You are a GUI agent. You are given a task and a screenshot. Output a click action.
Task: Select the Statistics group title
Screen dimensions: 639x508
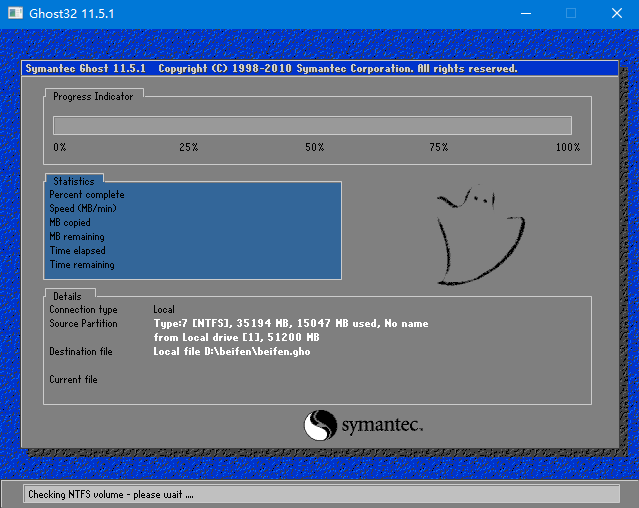[x=74, y=181]
